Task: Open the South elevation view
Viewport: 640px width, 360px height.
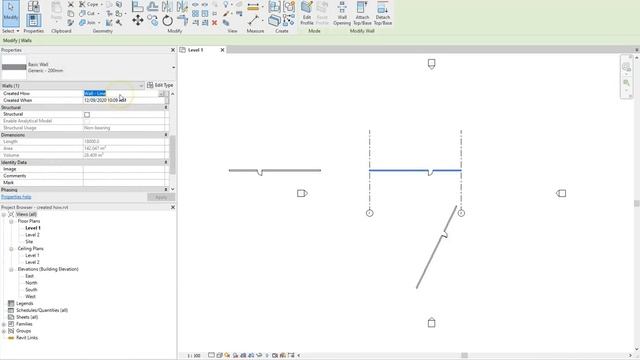Action: click(31, 290)
